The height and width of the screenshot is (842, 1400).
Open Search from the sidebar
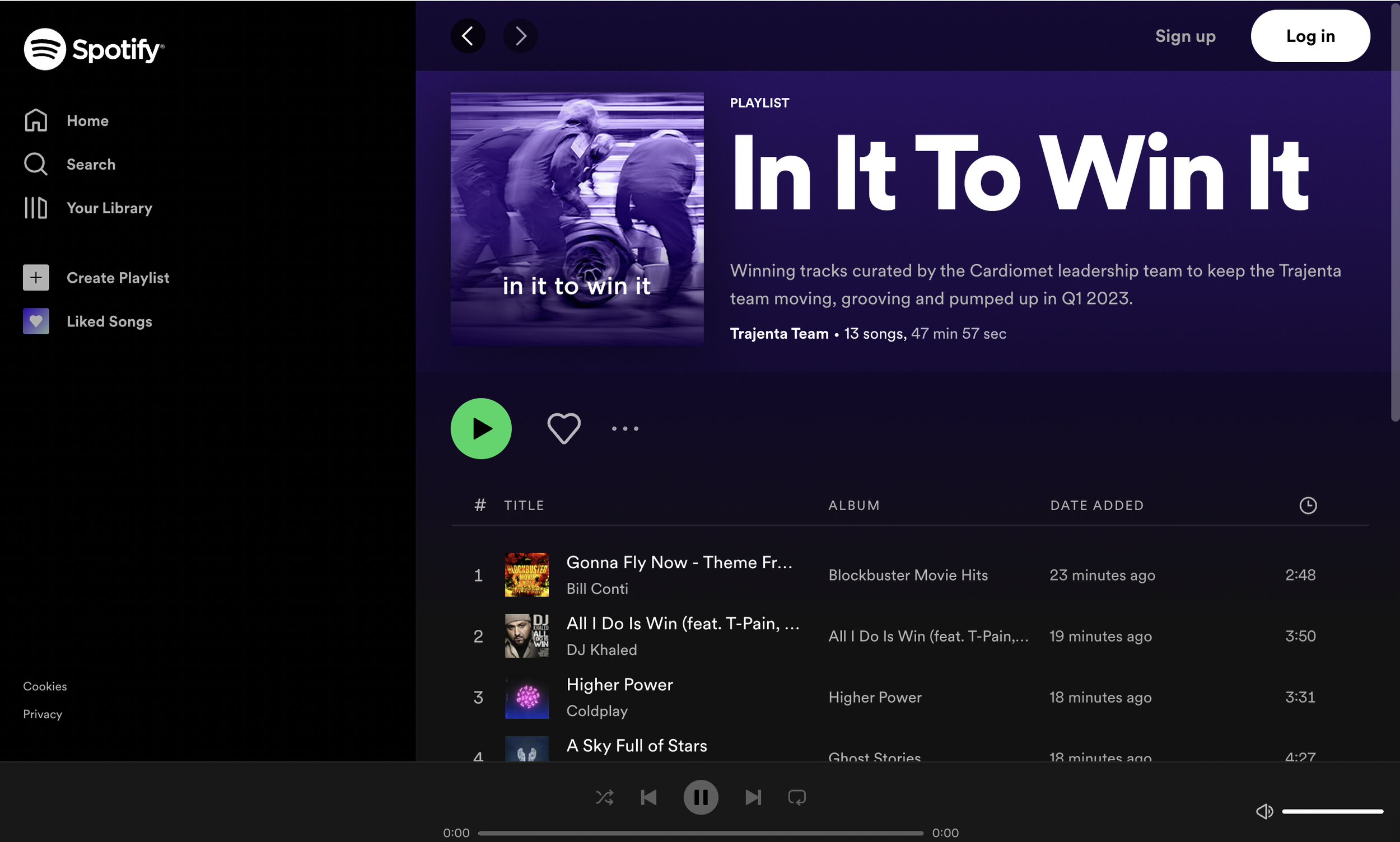click(69, 164)
